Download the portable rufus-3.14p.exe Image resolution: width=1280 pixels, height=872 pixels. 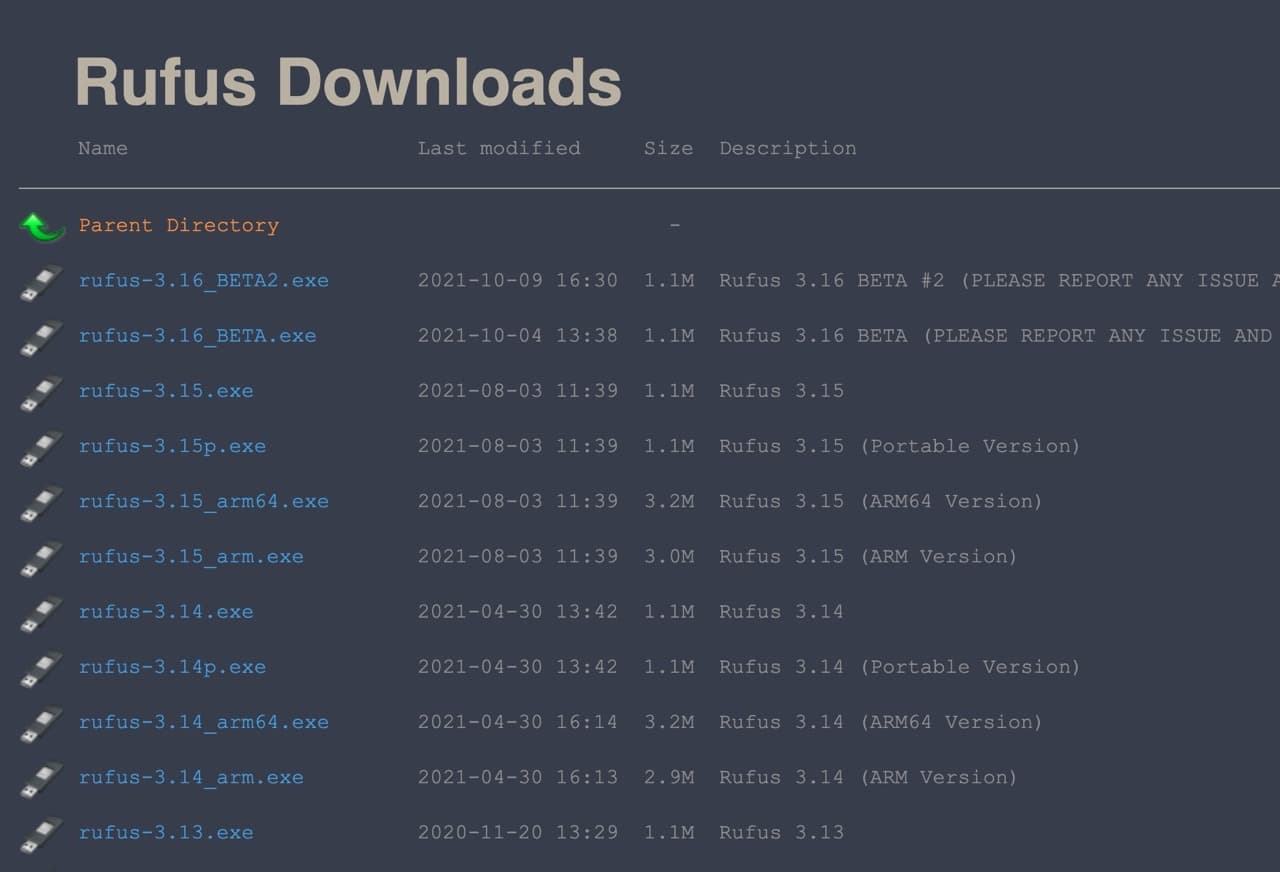(x=173, y=667)
